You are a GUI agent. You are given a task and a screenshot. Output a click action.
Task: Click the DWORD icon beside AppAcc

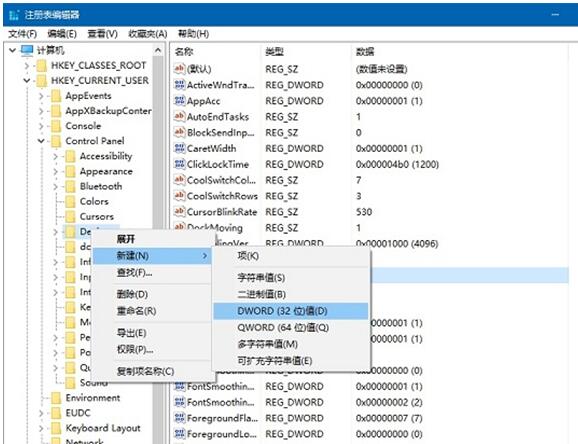[x=180, y=101]
